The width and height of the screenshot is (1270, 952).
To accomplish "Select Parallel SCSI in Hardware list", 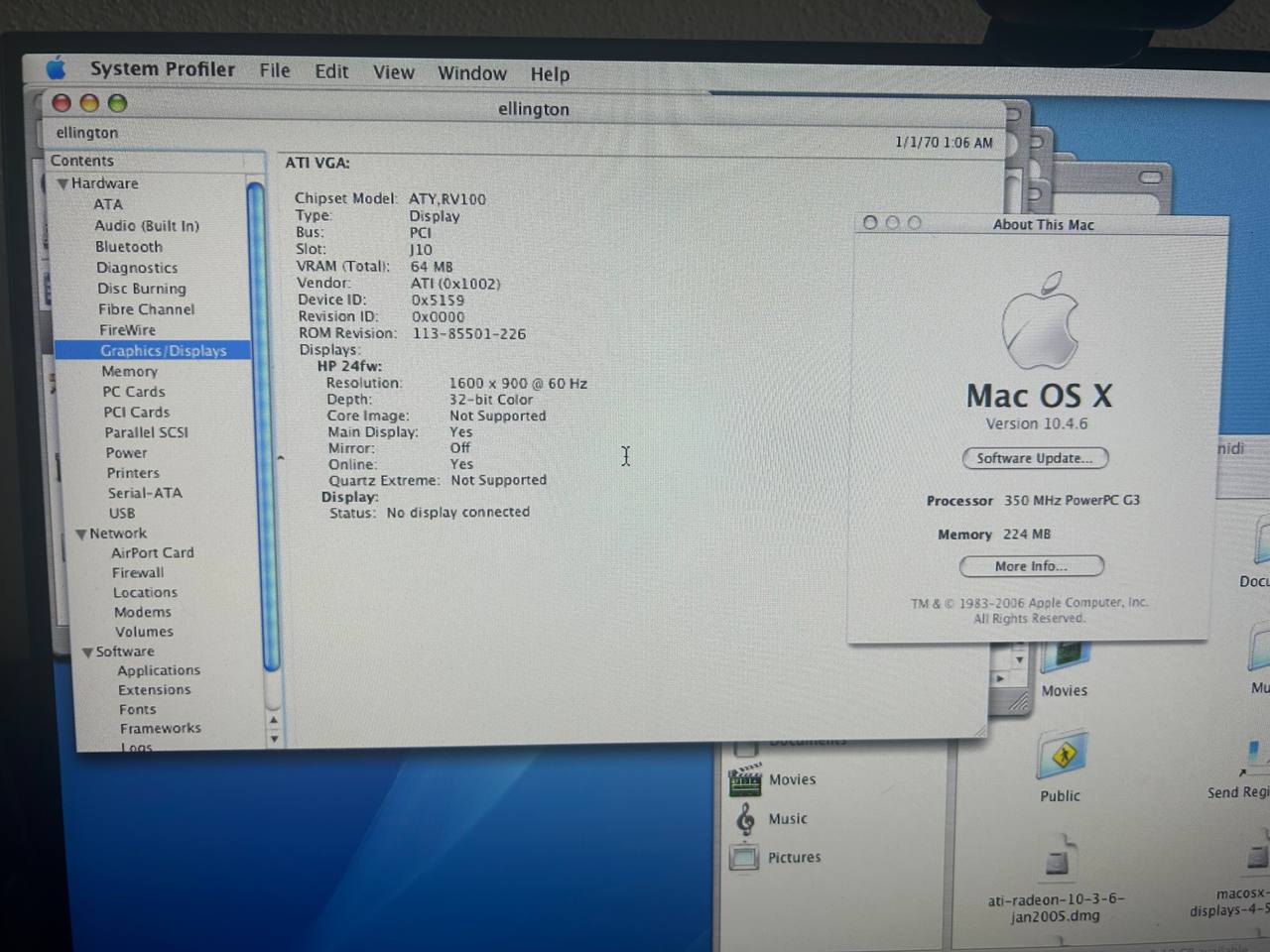I will [x=146, y=432].
